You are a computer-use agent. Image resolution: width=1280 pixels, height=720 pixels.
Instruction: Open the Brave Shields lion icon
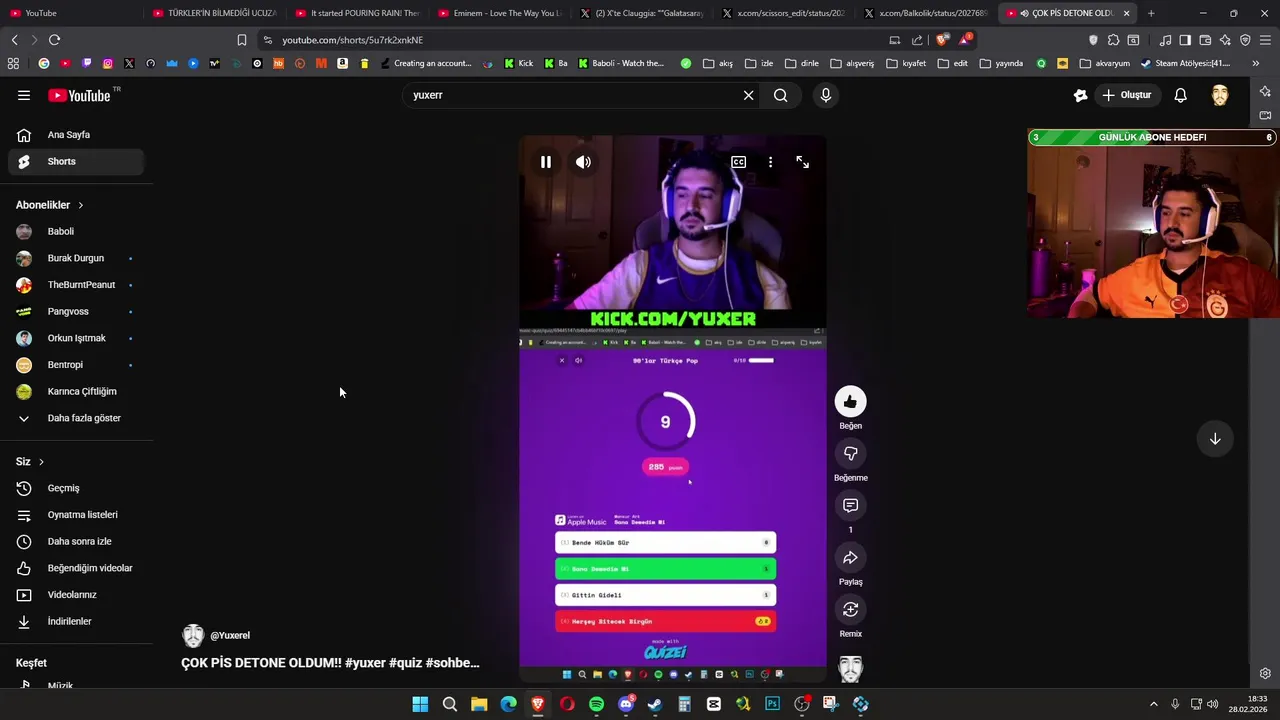pyautogui.click(x=941, y=40)
